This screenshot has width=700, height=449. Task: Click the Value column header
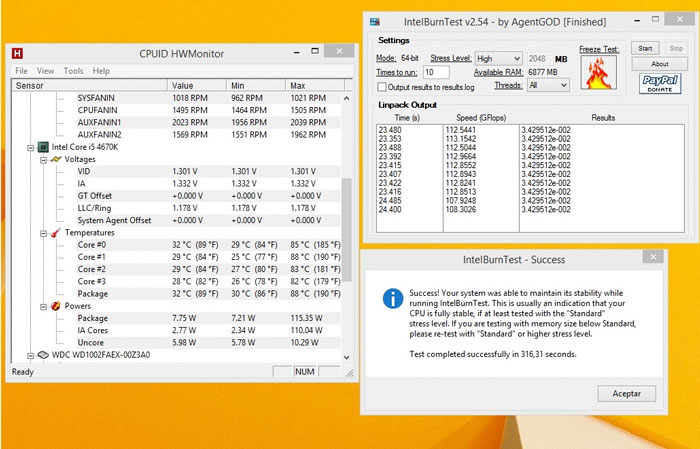[x=197, y=85]
